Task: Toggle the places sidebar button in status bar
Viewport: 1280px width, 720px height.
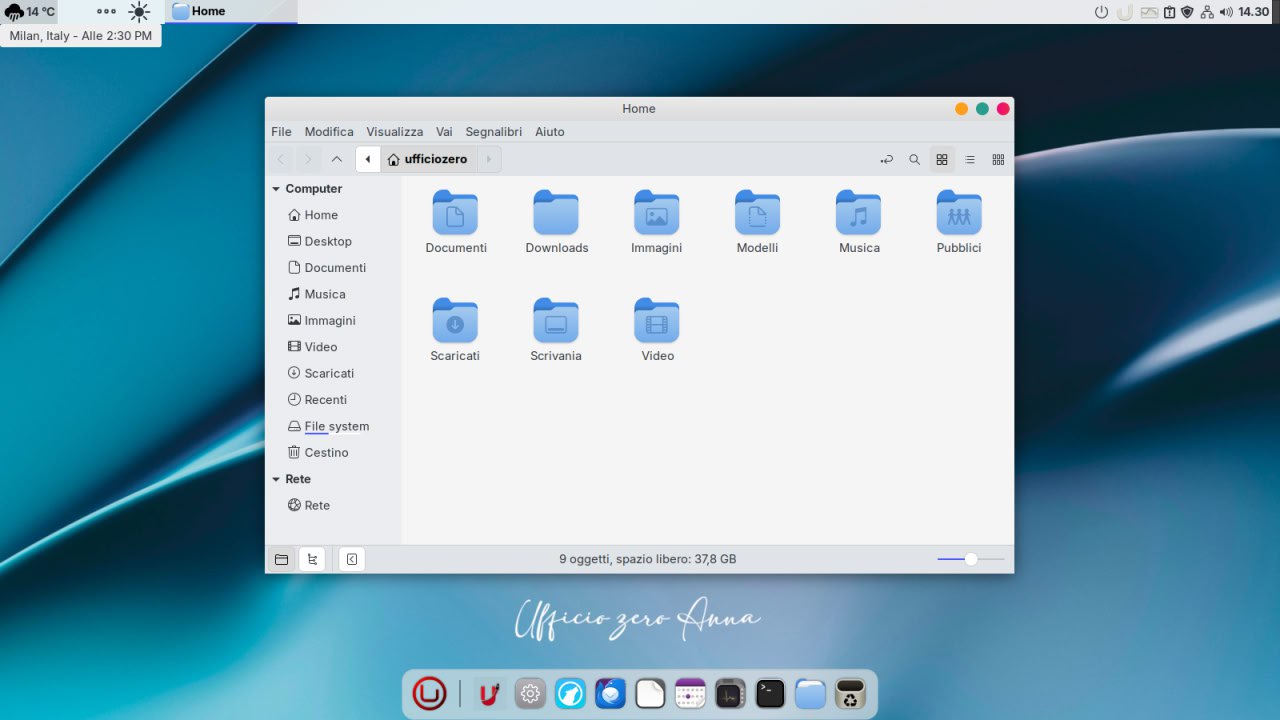Action: pyautogui.click(x=281, y=558)
